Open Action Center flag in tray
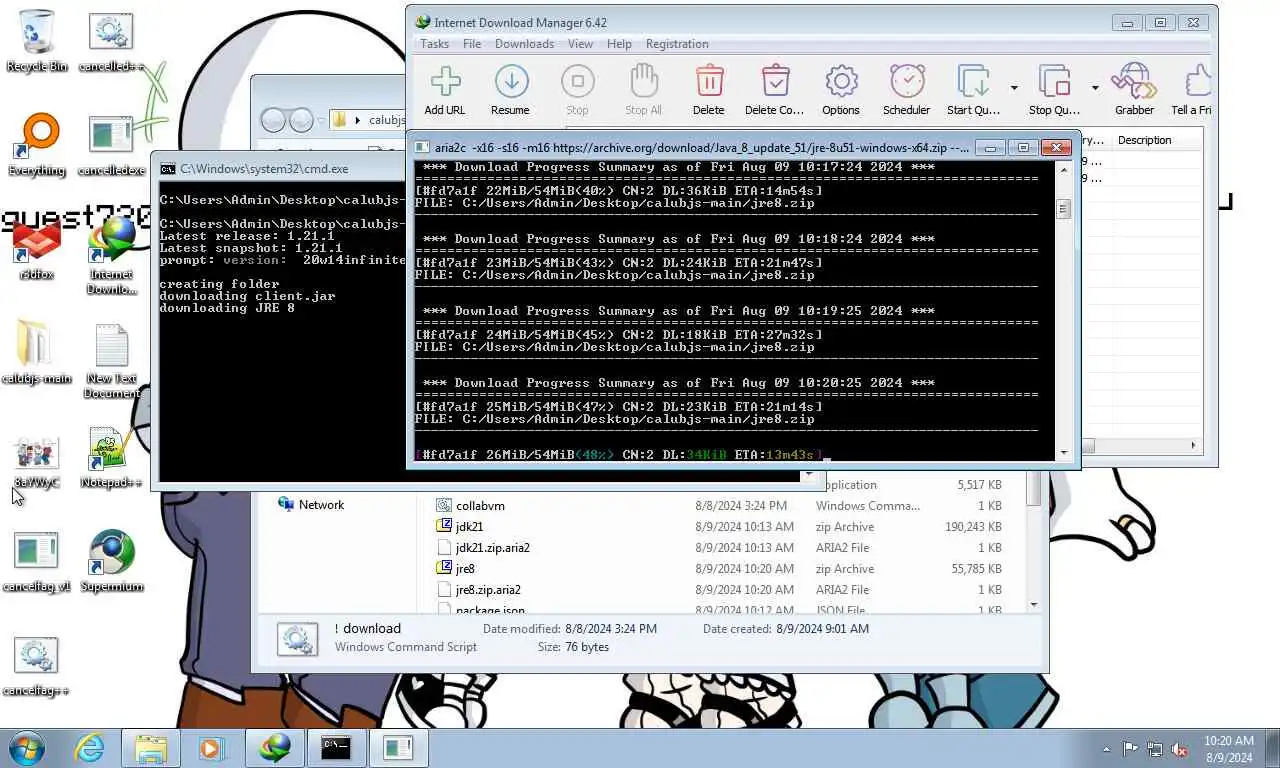Screen dimensions: 1280x768 click(1131, 748)
